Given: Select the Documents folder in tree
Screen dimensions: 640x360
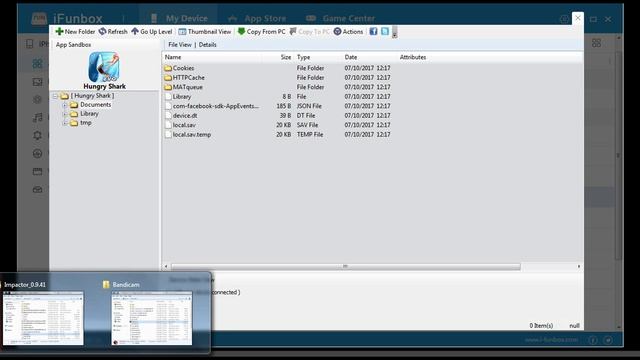Looking at the screenshot, I should click(95, 104).
